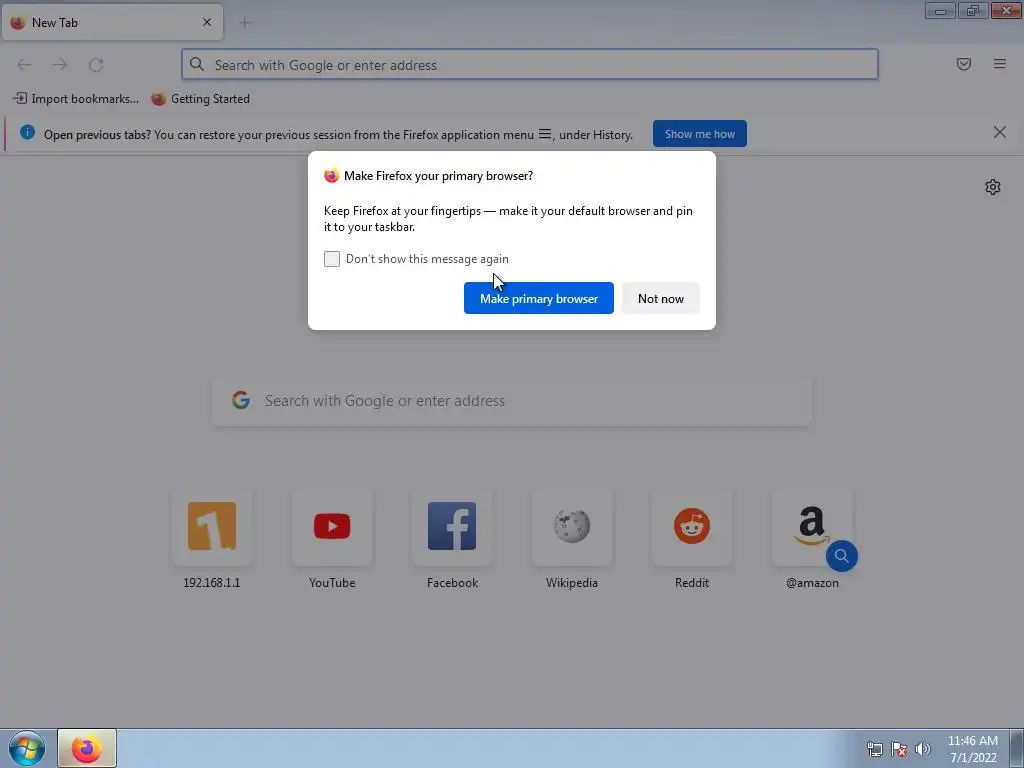The height and width of the screenshot is (768, 1024).
Task: Click the Firefox taskbar icon
Action: click(87, 748)
